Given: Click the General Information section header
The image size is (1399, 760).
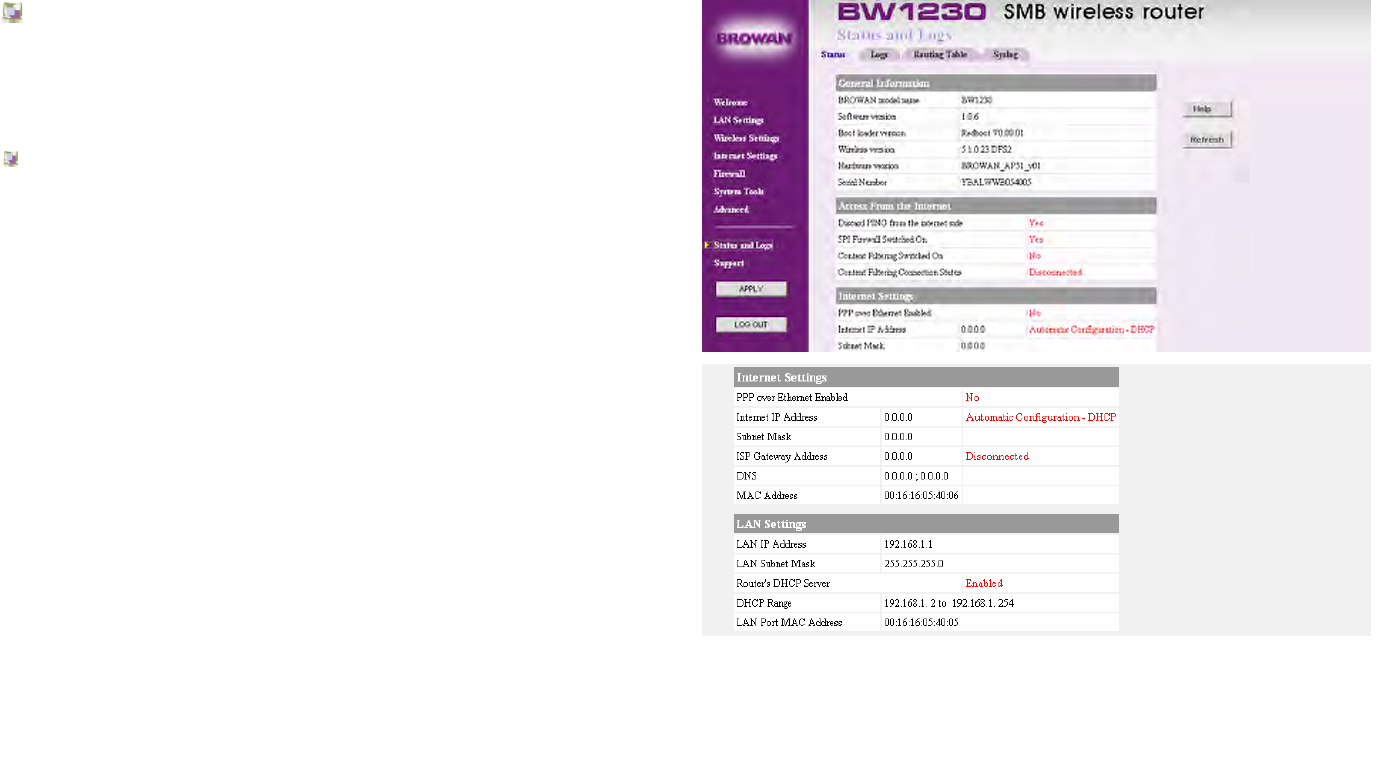Looking at the screenshot, I should coord(996,83).
